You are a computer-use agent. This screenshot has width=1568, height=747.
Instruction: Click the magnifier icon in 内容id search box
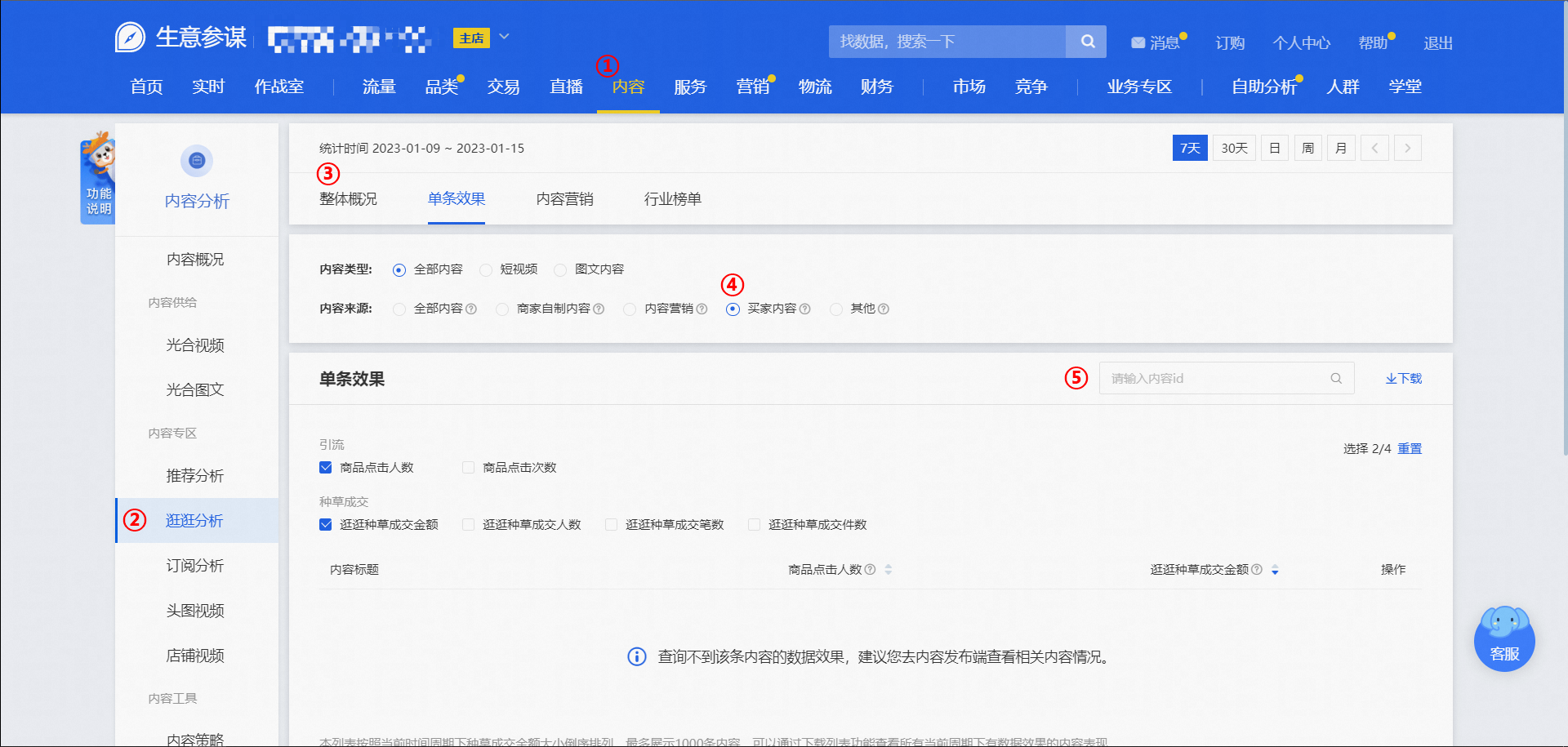(x=1336, y=378)
